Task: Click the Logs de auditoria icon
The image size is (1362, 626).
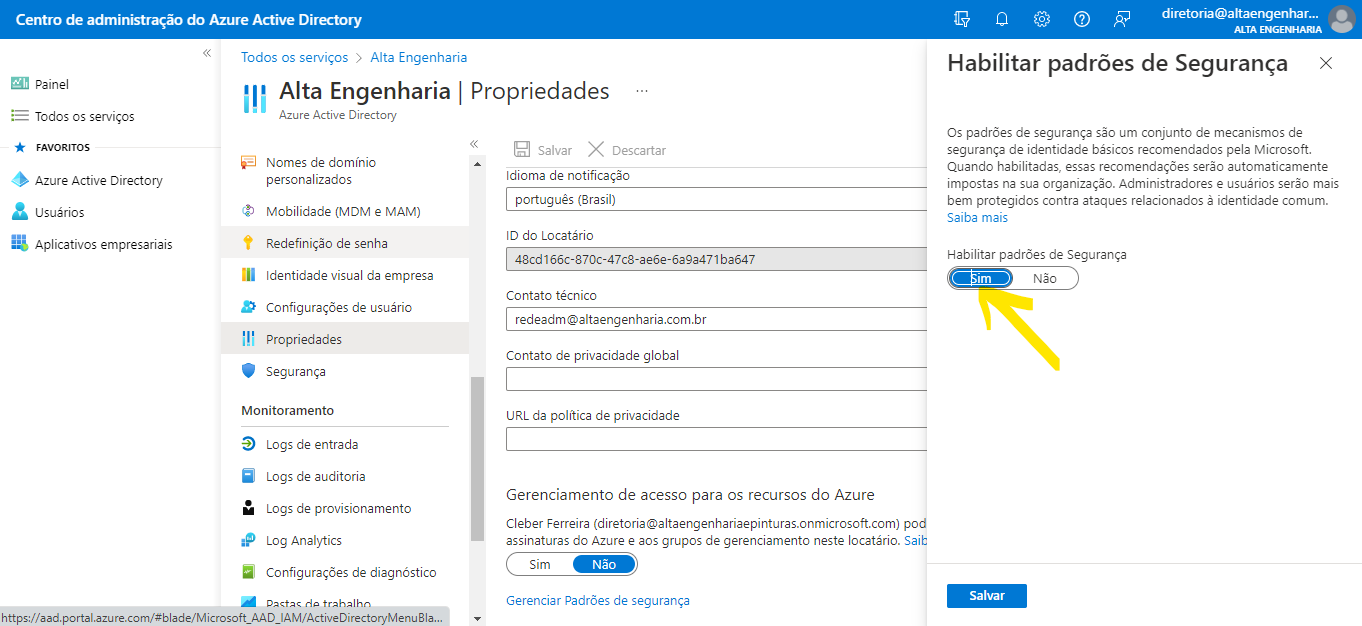Action: tap(249, 476)
